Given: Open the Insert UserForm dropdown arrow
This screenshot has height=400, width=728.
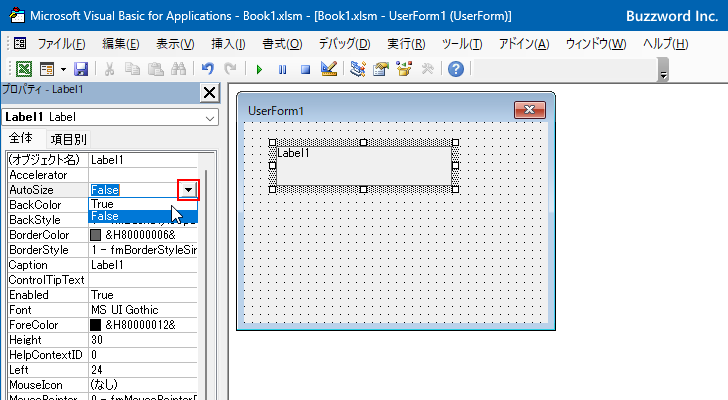Looking at the screenshot, I should tap(63, 69).
